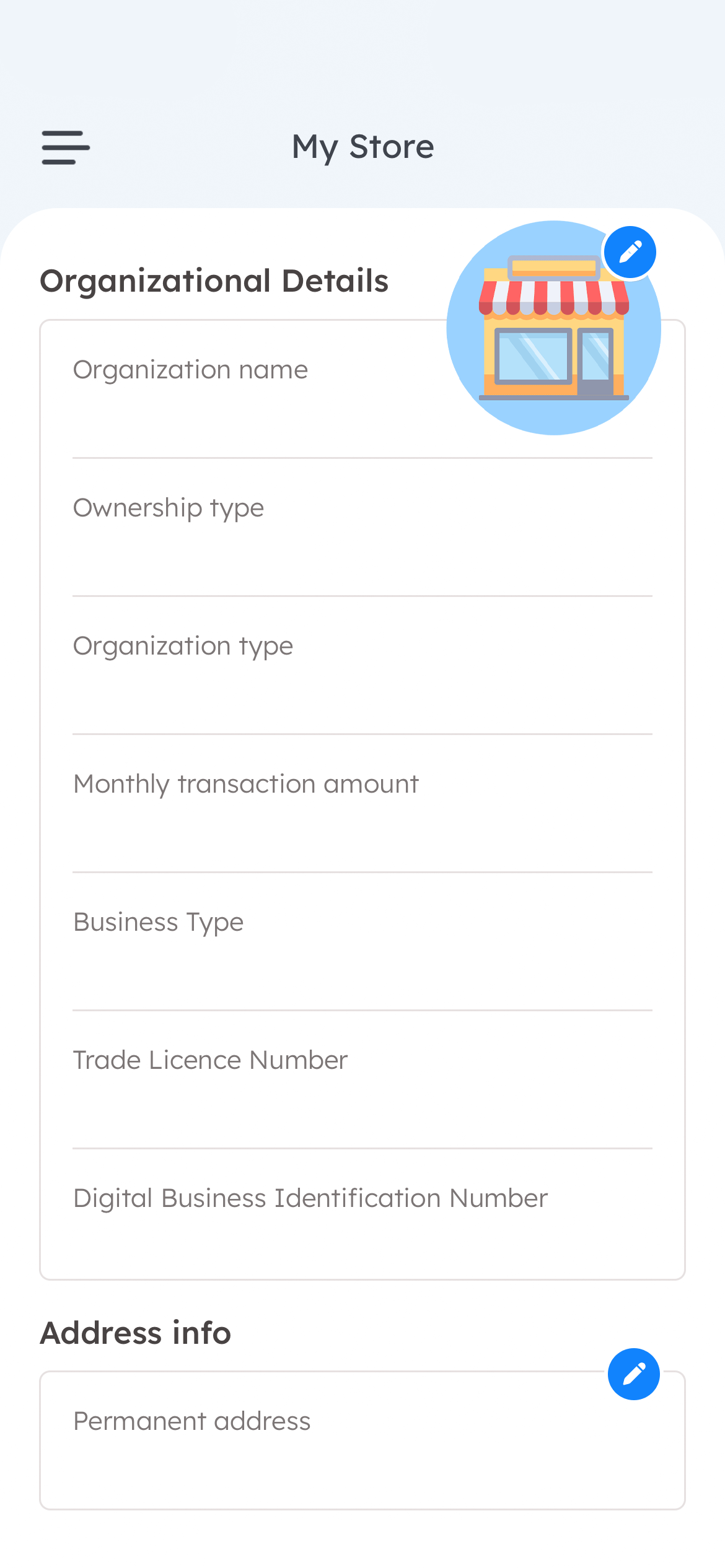Select the Trade Licence Number field
725x1568 pixels.
point(362,1080)
